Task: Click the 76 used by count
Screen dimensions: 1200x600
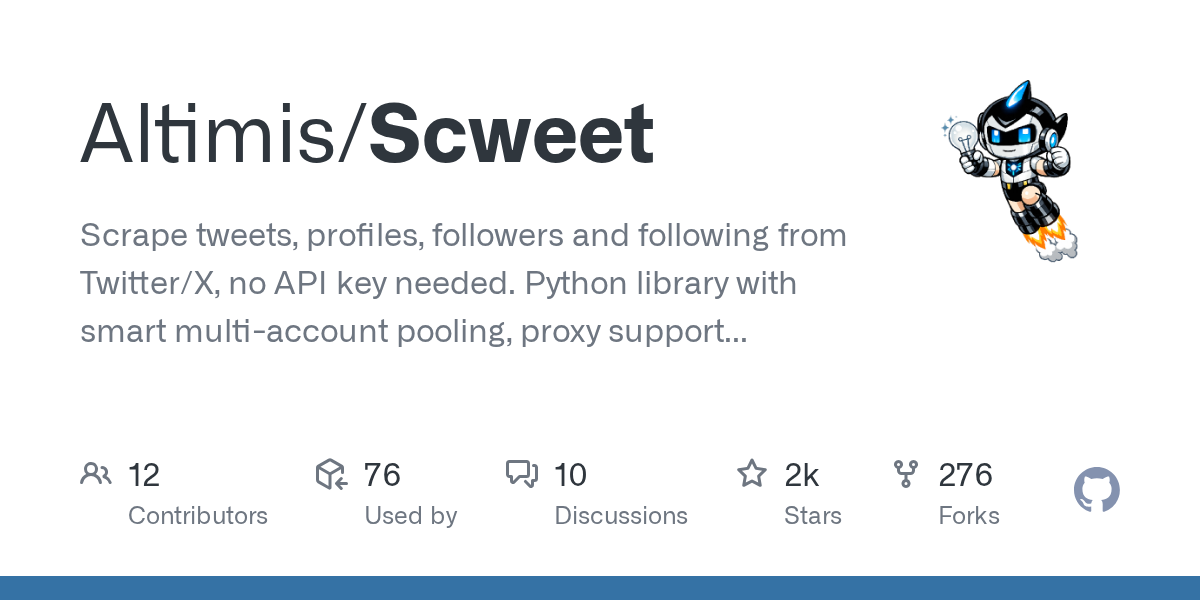Action: tap(382, 475)
